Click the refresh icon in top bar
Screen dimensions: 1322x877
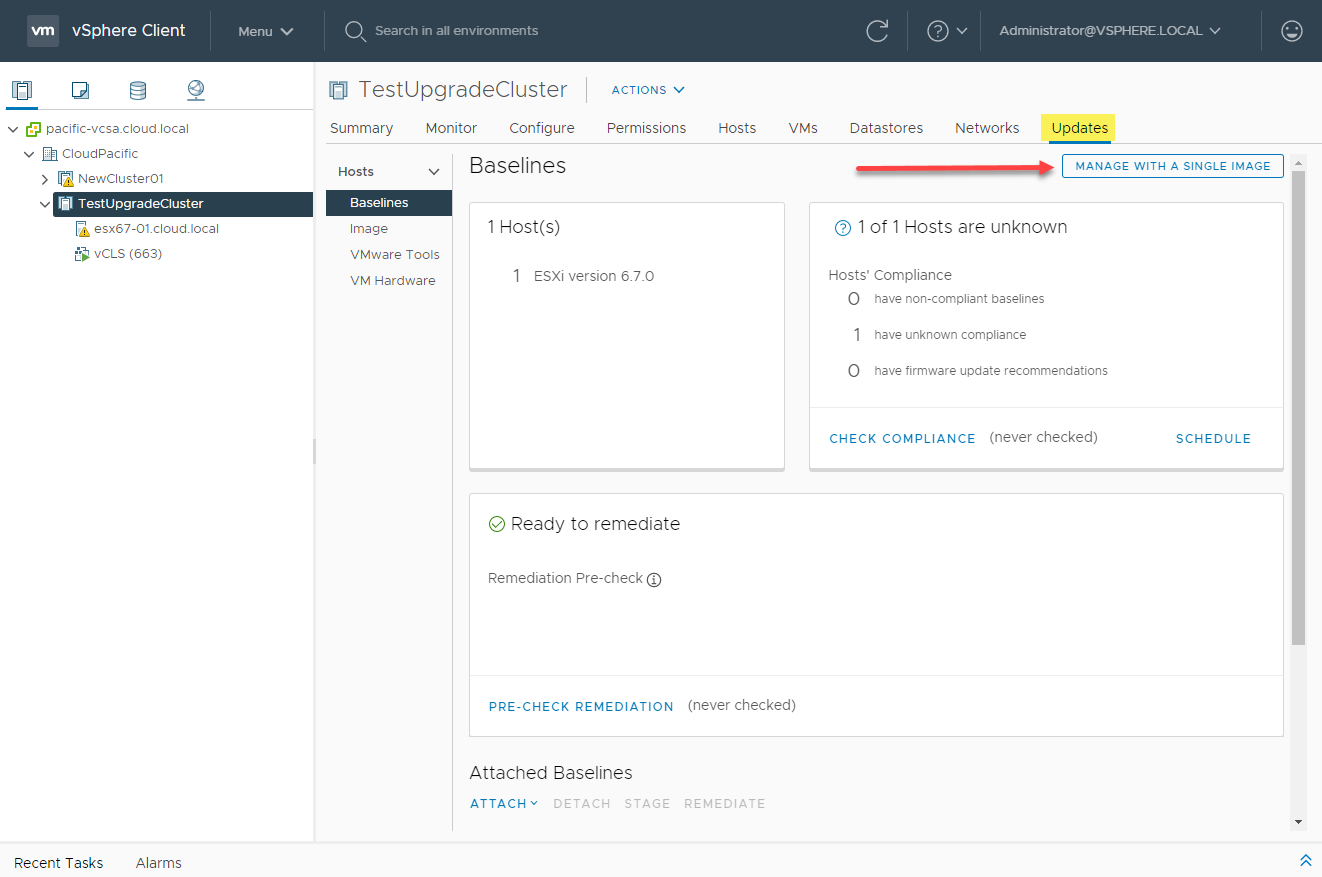[x=877, y=31]
